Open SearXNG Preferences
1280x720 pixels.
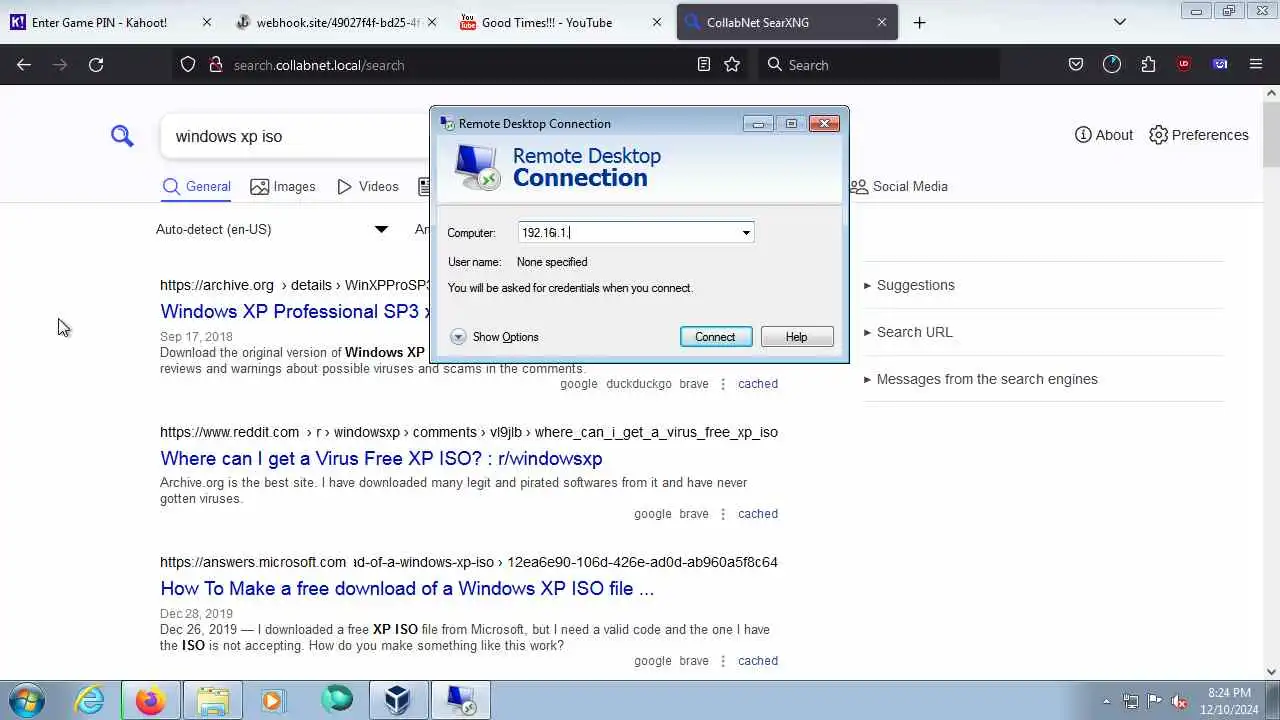(1198, 135)
